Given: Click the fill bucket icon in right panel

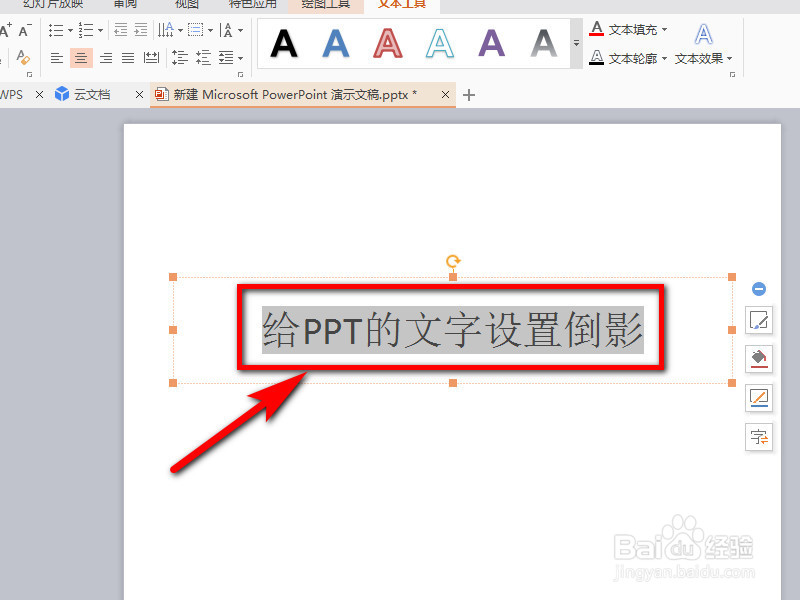Looking at the screenshot, I should pos(759,359).
